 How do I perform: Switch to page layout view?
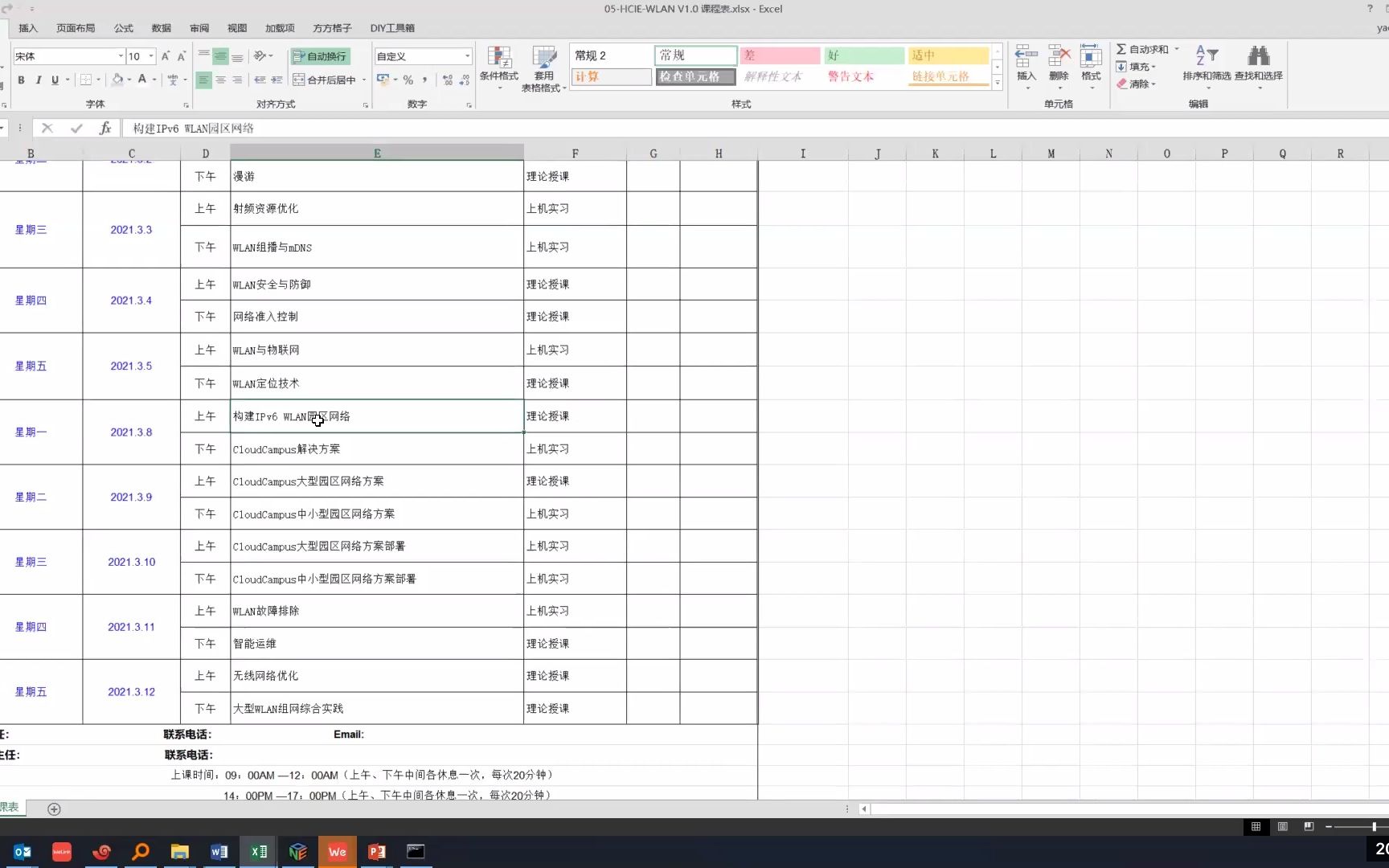click(x=1282, y=826)
